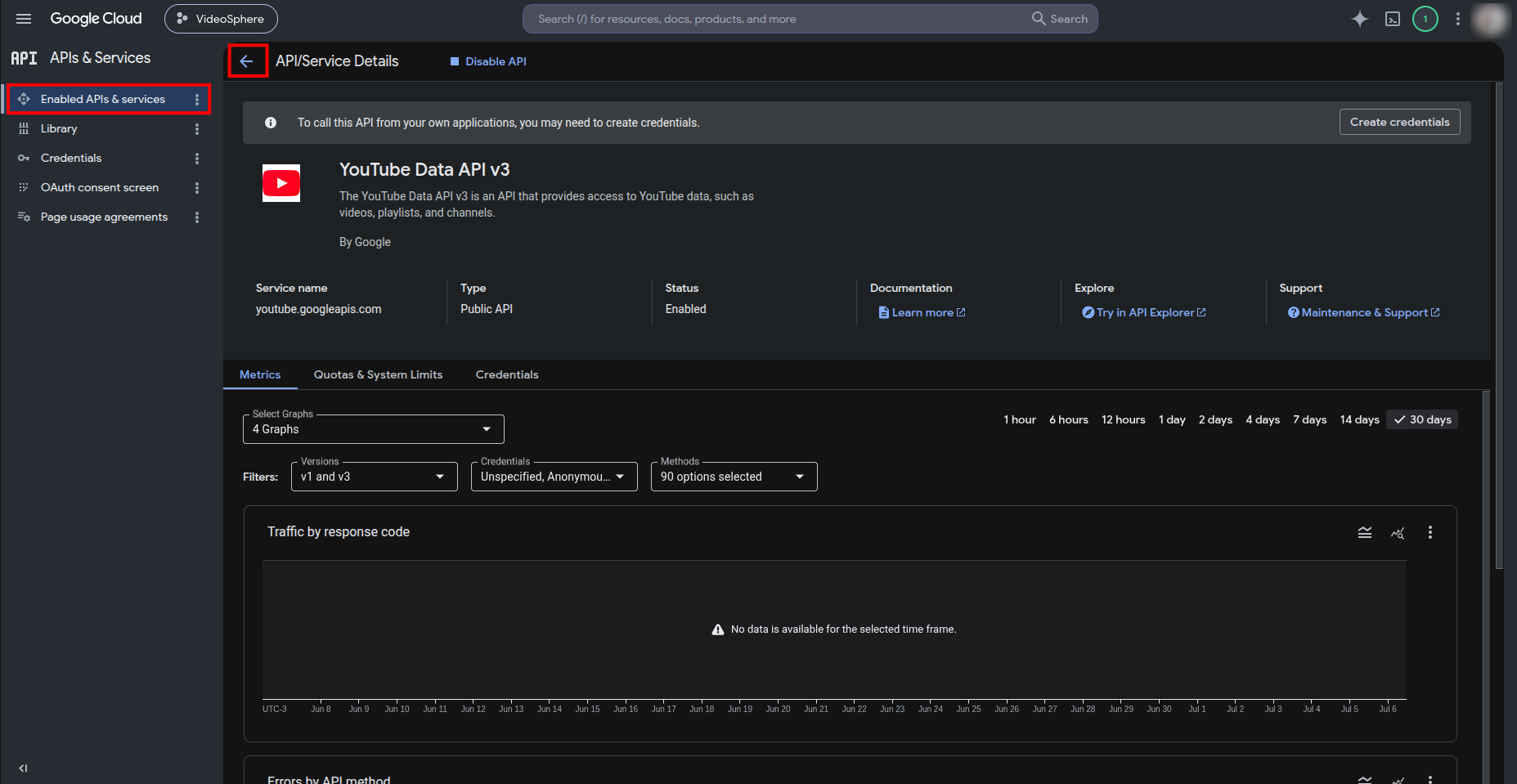Viewport: 1517px width, 784px height.
Task: Open more options for Page usage agreements
Action: 197,217
